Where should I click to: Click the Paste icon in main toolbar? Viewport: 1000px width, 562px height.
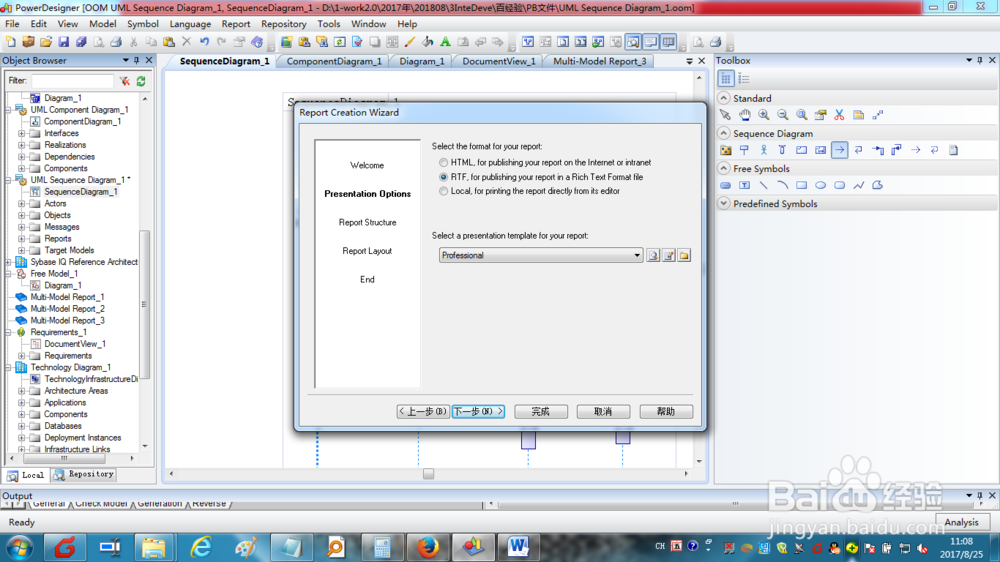(x=169, y=42)
